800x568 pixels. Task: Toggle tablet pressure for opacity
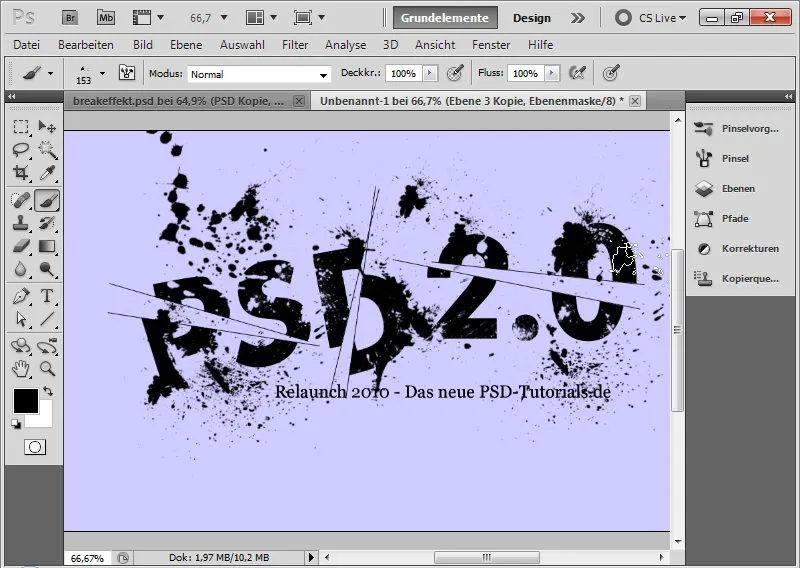(455, 73)
